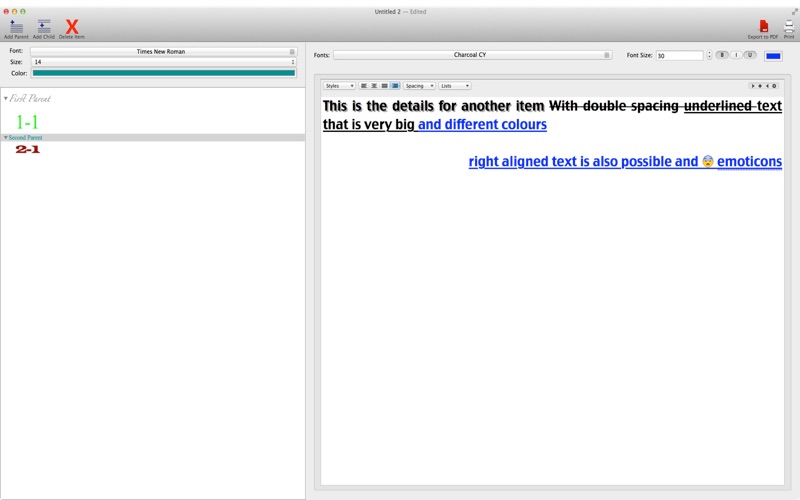Toggle the underline U button
800x500 pixels.
[x=750, y=55]
